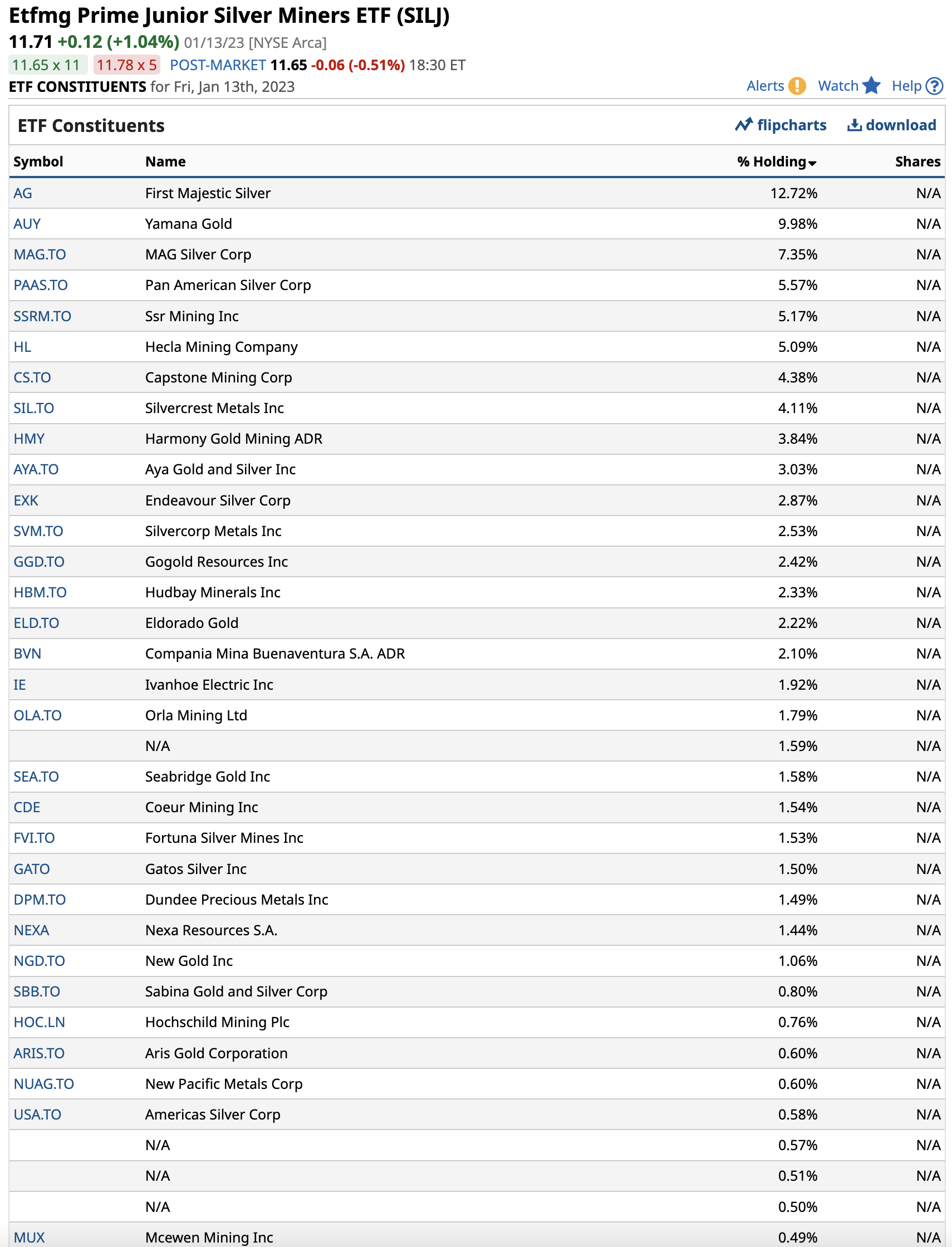Open the HOC.LN symbol link
Viewport: 952px width, 1247px height.
pyautogui.click(x=39, y=1022)
